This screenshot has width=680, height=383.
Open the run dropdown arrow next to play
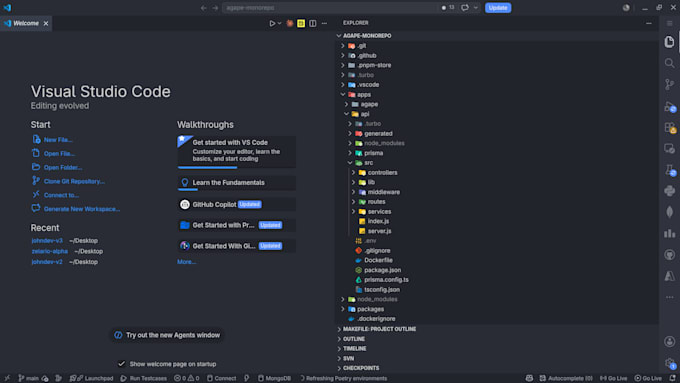pyautogui.click(x=279, y=23)
